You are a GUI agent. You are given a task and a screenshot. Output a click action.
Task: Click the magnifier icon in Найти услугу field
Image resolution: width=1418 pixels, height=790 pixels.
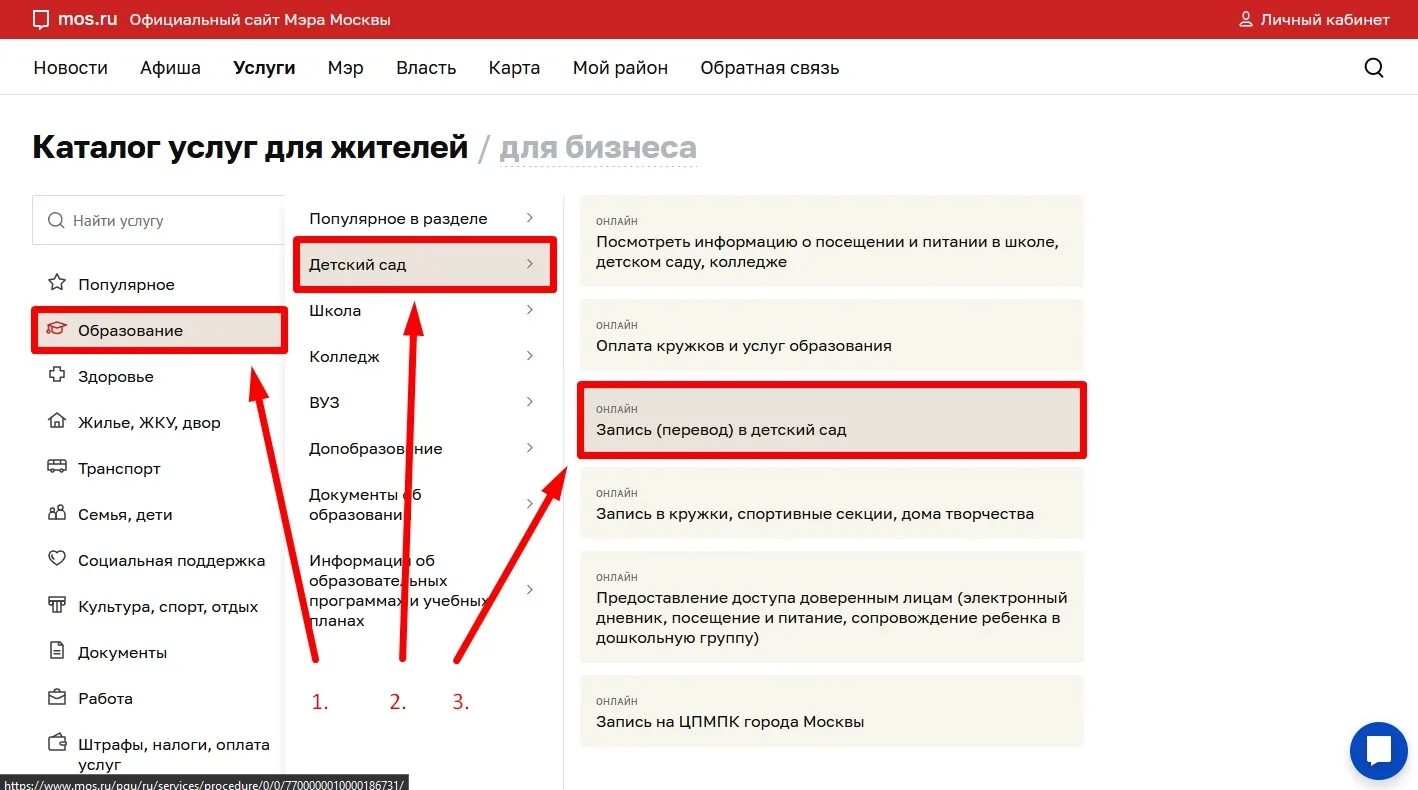(56, 220)
